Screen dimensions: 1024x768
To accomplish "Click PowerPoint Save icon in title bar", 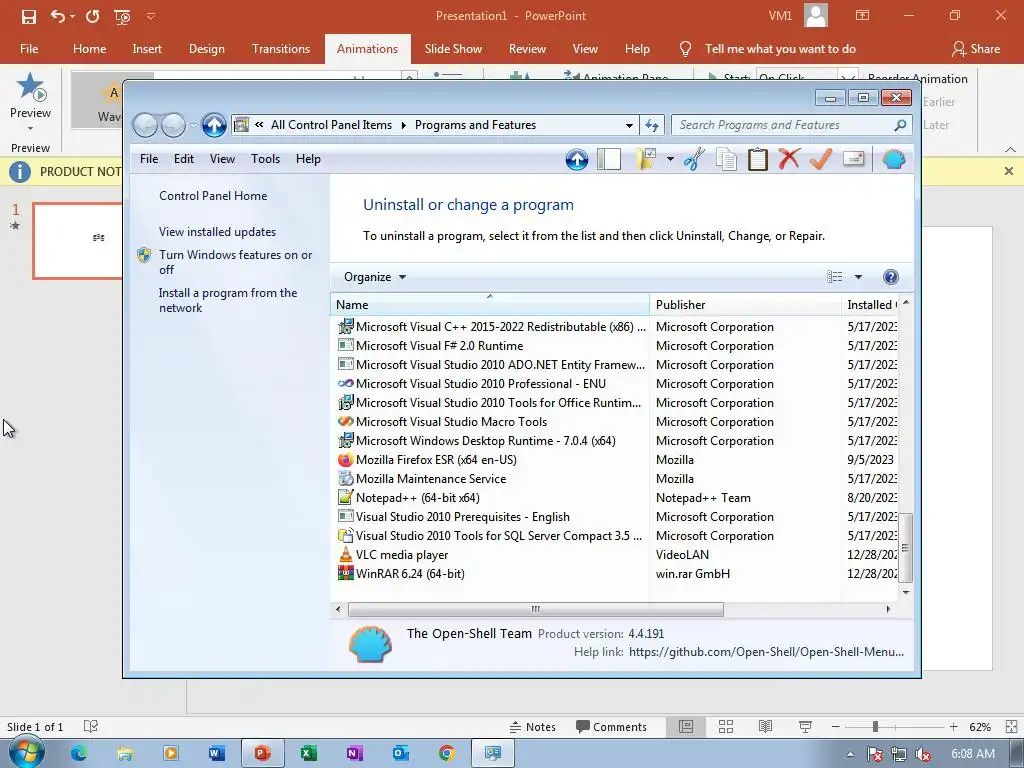I will point(29,16).
